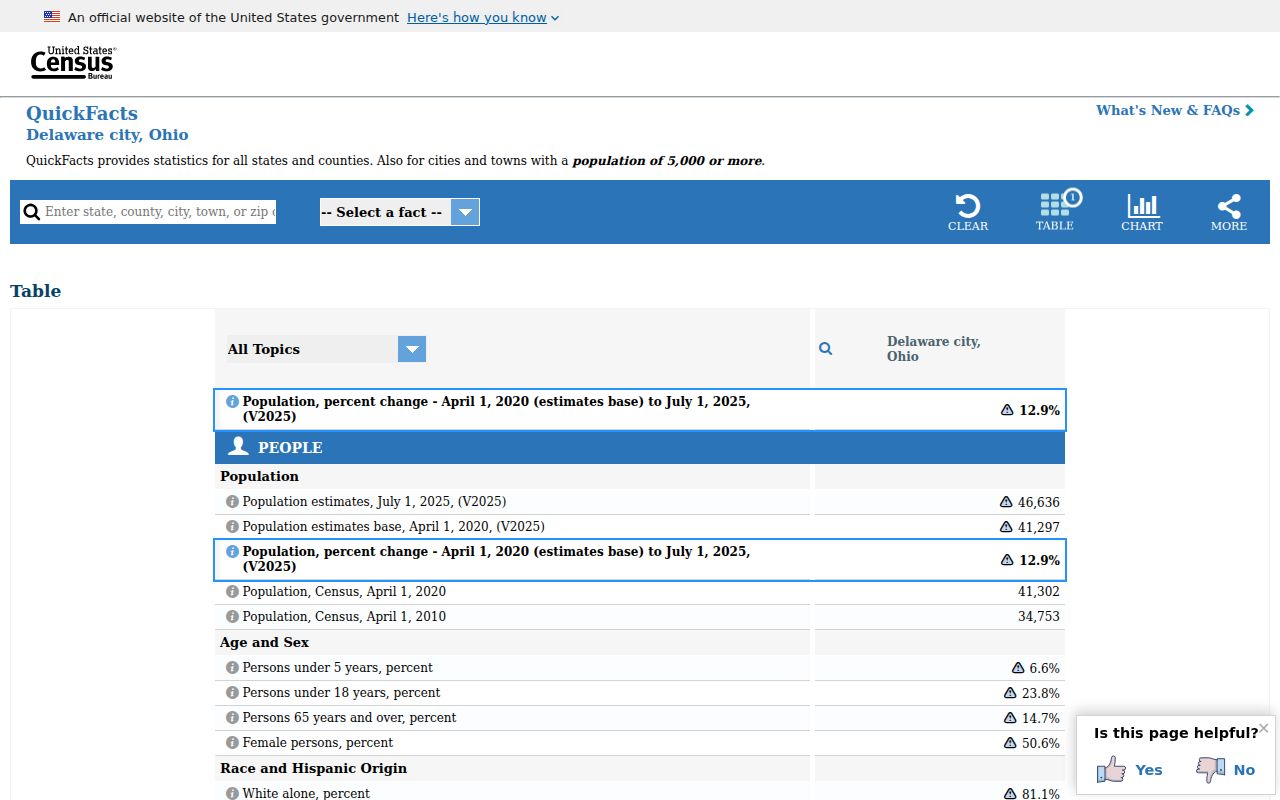Click the warning triangle next to 23.8%
This screenshot has height=800, width=1280.
tap(1010, 693)
